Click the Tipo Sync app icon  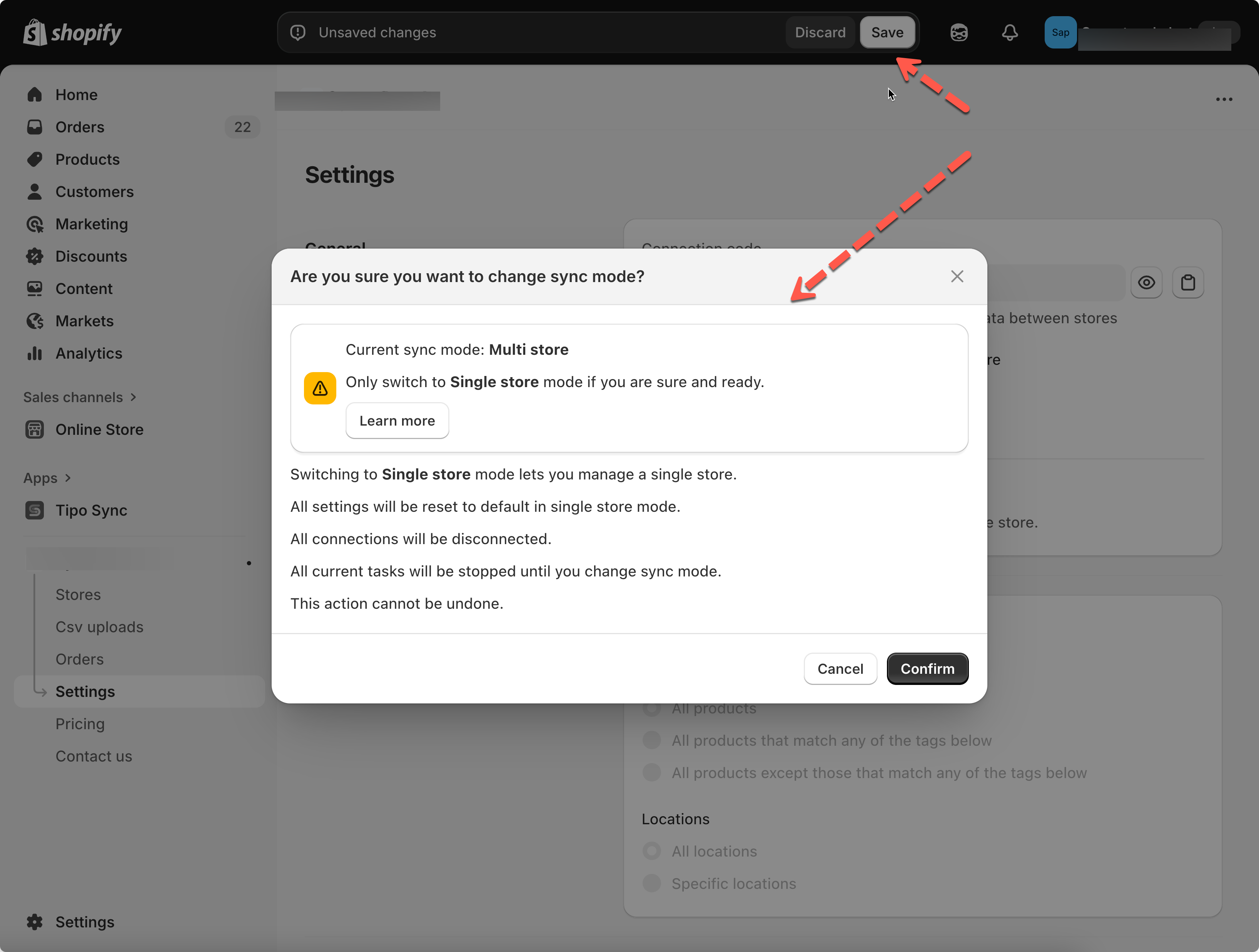[x=35, y=510]
